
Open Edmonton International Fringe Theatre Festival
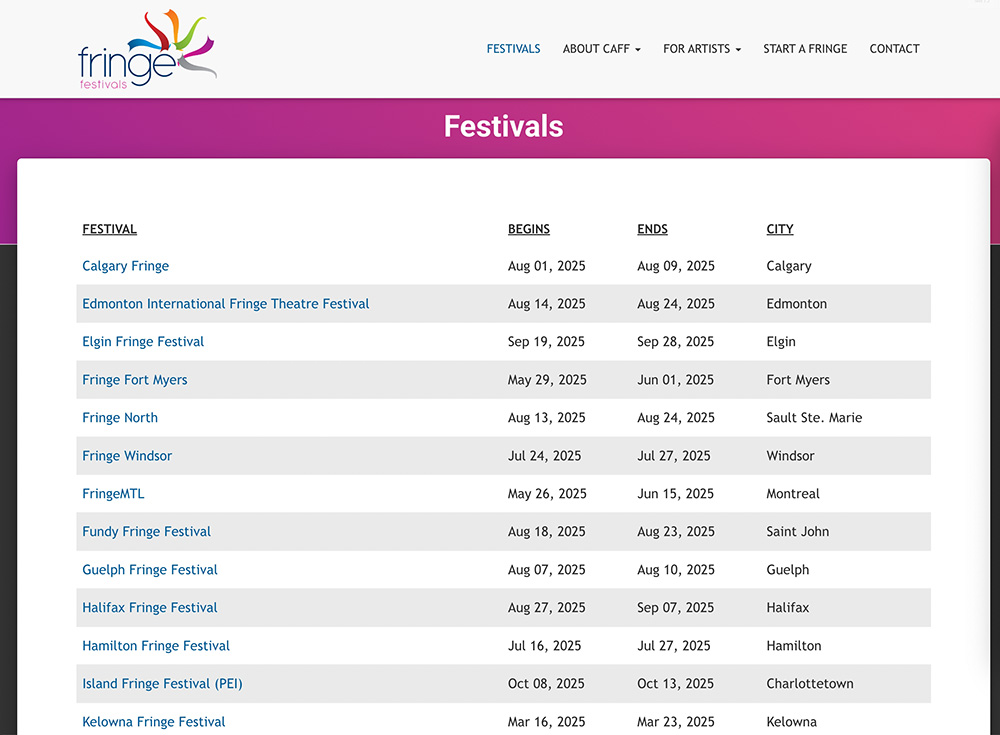click(x=226, y=304)
